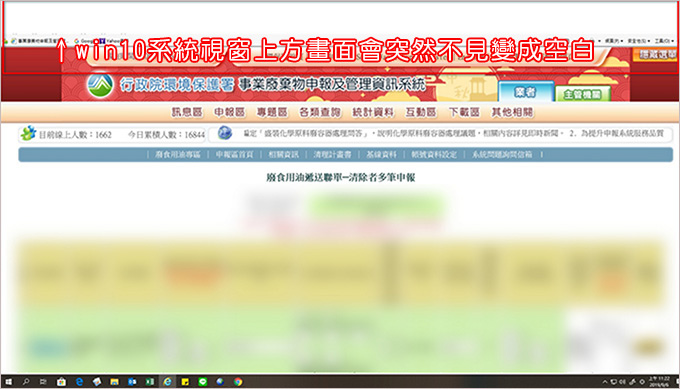Show hidden system tray icons

[605, 382]
